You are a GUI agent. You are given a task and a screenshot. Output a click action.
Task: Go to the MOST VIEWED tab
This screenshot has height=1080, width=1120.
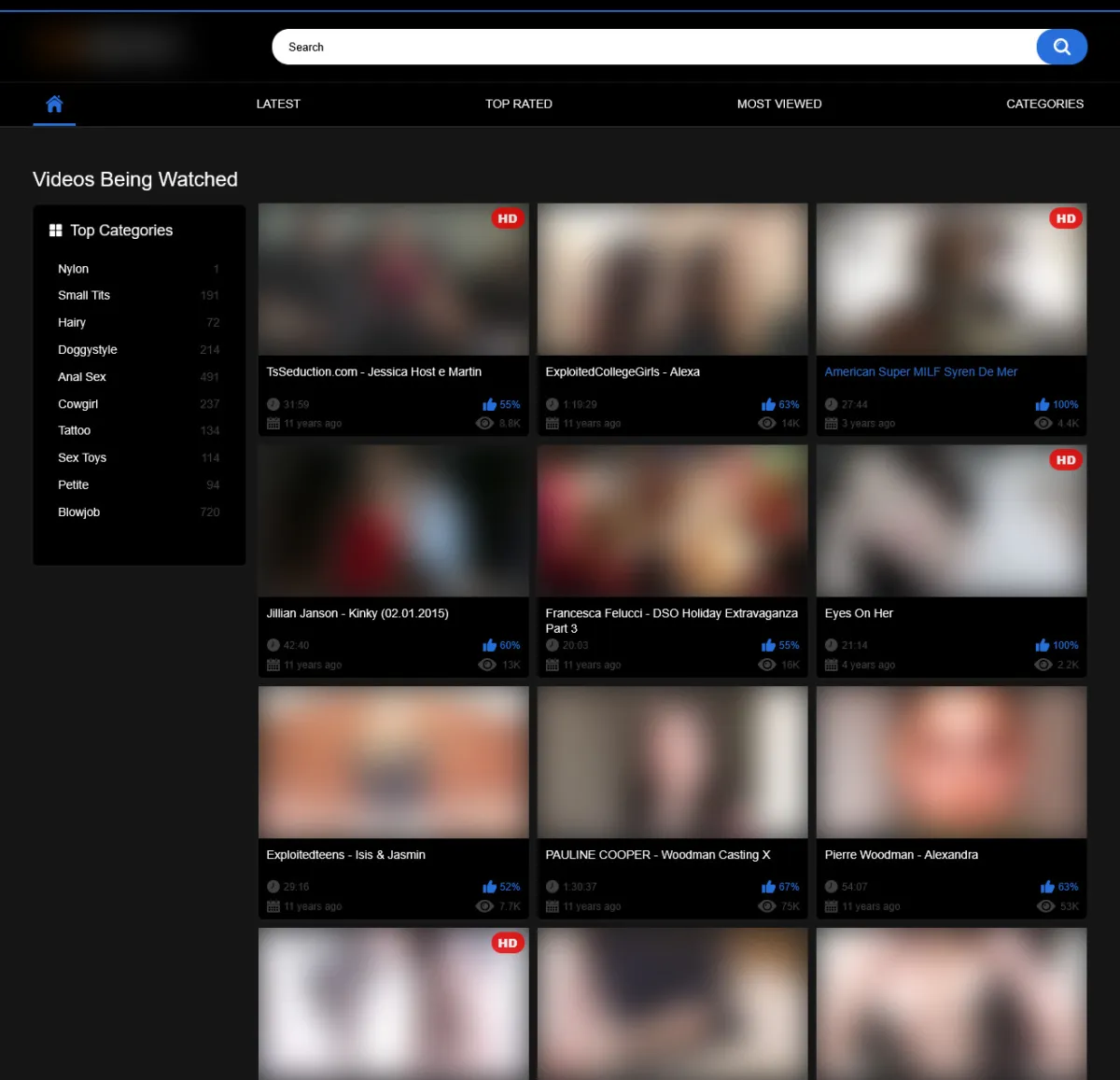pos(778,104)
